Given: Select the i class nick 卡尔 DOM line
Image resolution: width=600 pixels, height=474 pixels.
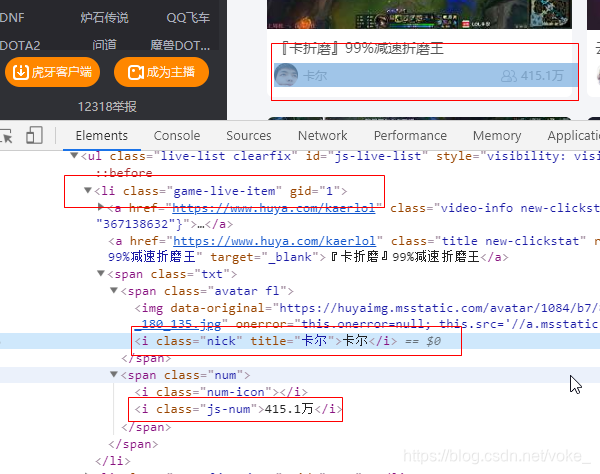Looking at the screenshot, I should pos(288,340).
